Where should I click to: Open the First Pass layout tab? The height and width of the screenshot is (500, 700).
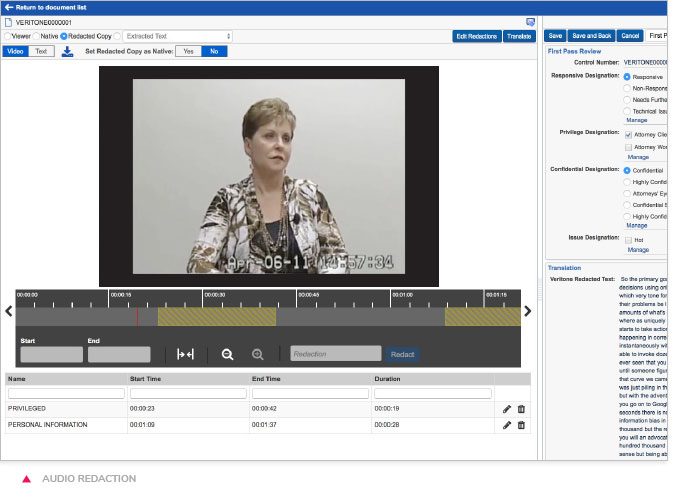tap(657, 36)
